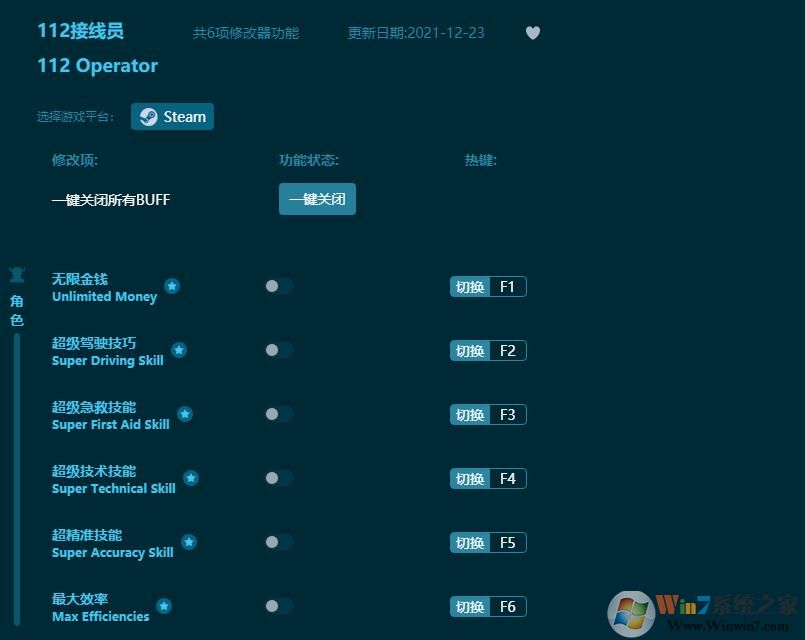The image size is (805, 640).
Task: Select the Steam platform button
Action: click(x=172, y=116)
